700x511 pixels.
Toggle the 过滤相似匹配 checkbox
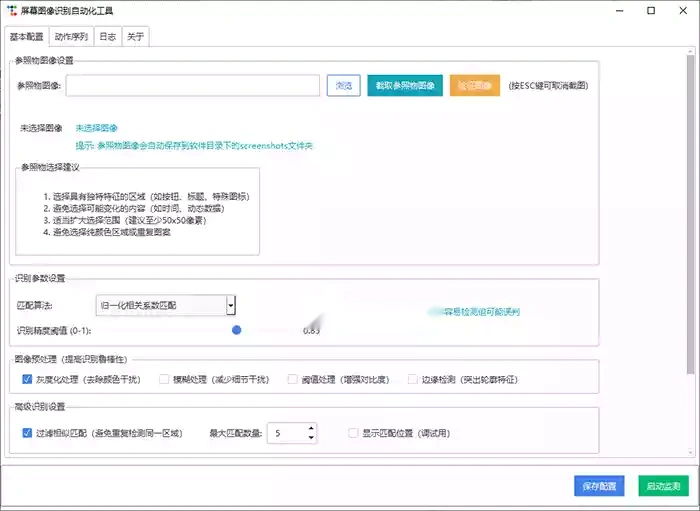(27, 433)
